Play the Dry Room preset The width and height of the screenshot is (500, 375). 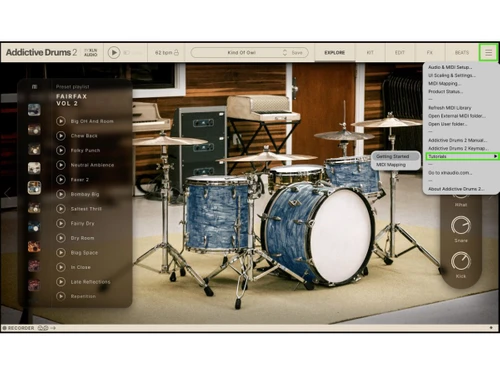(61, 238)
